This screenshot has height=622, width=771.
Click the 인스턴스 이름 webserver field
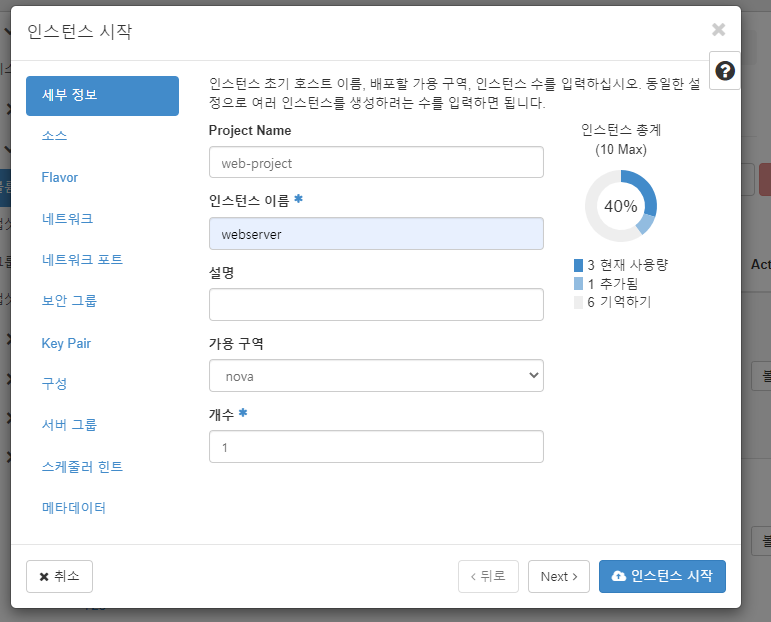[x=376, y=234]
